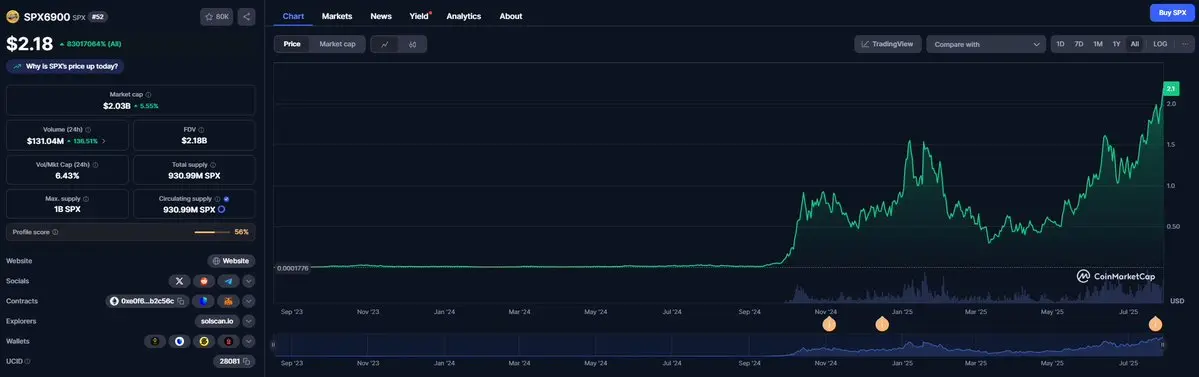Open the Telegram social link
This screenshot has width=1199, height=377.
click(x=229, y=281)
